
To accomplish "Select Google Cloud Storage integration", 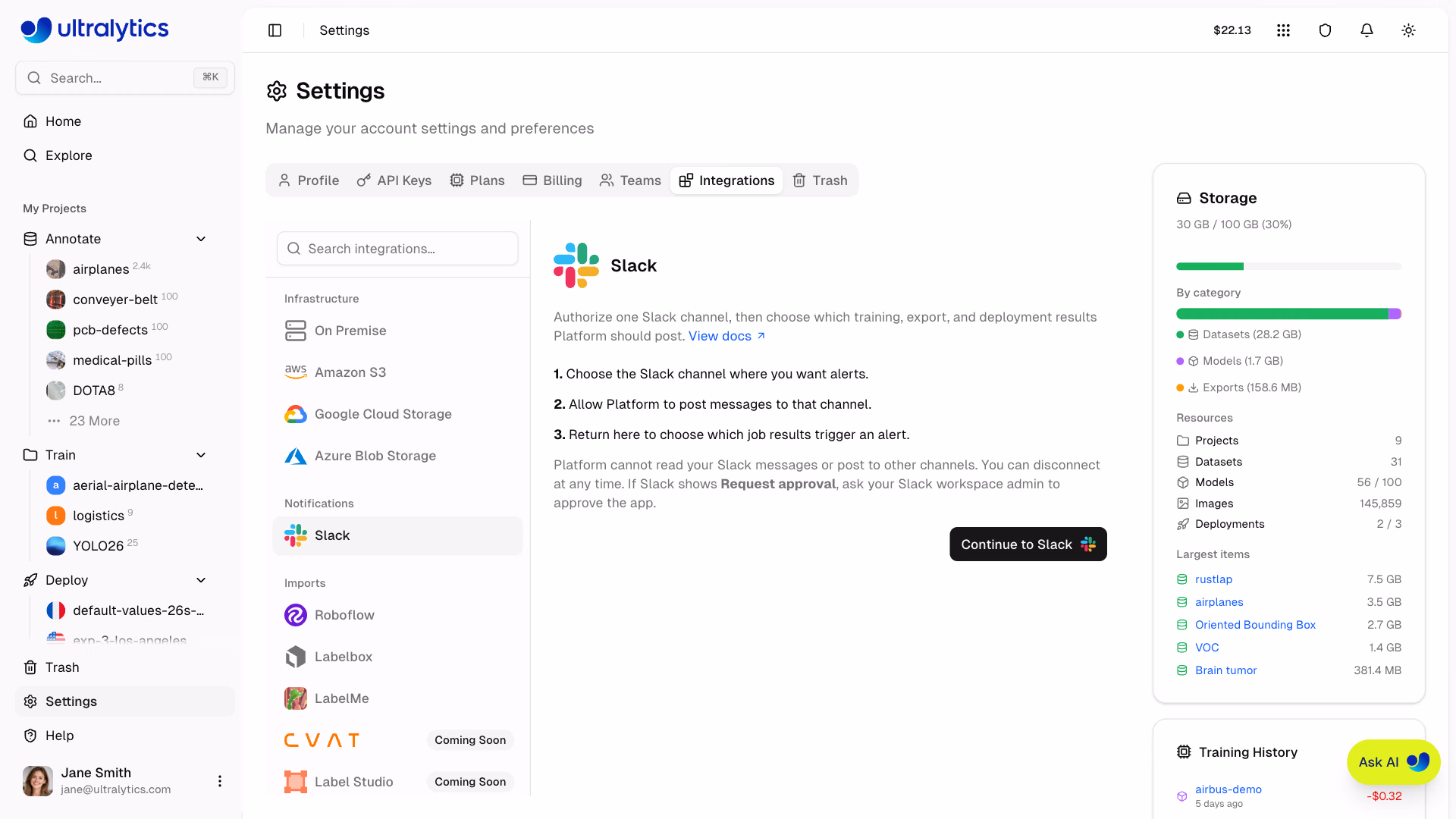I will tap(397, 414).
